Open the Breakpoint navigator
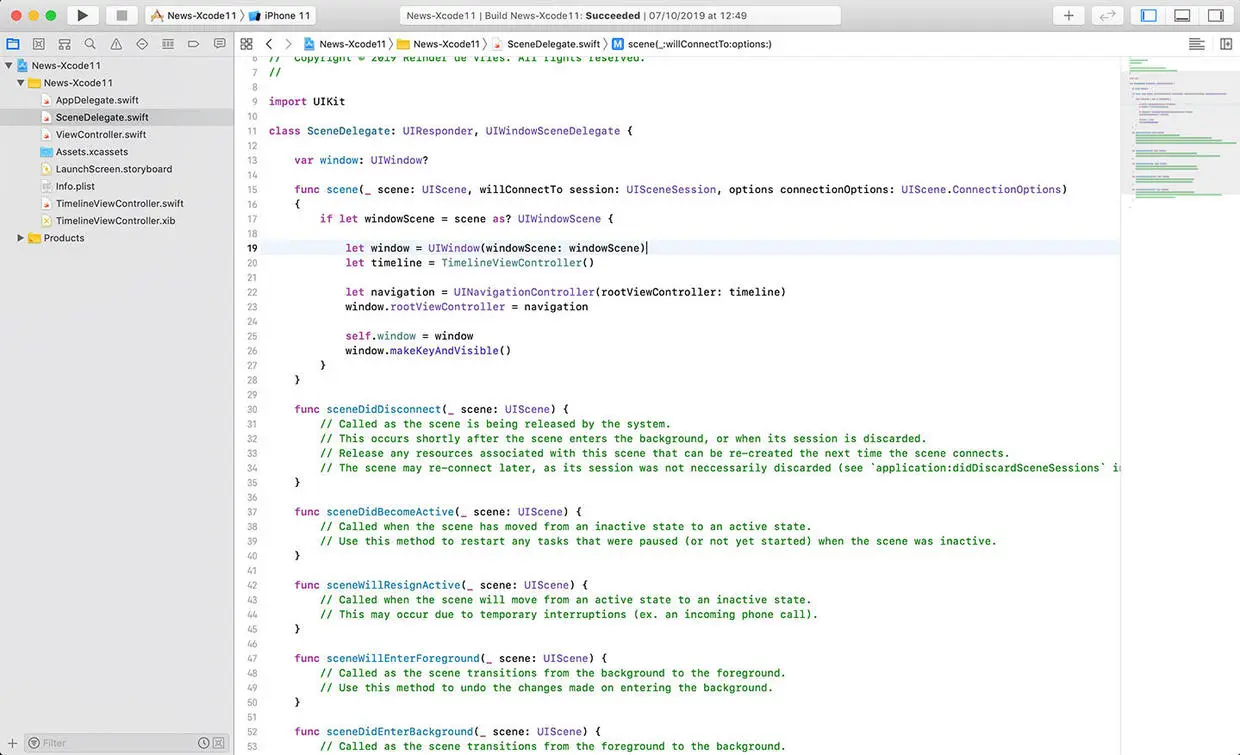1240x755 pixels. 194,44
